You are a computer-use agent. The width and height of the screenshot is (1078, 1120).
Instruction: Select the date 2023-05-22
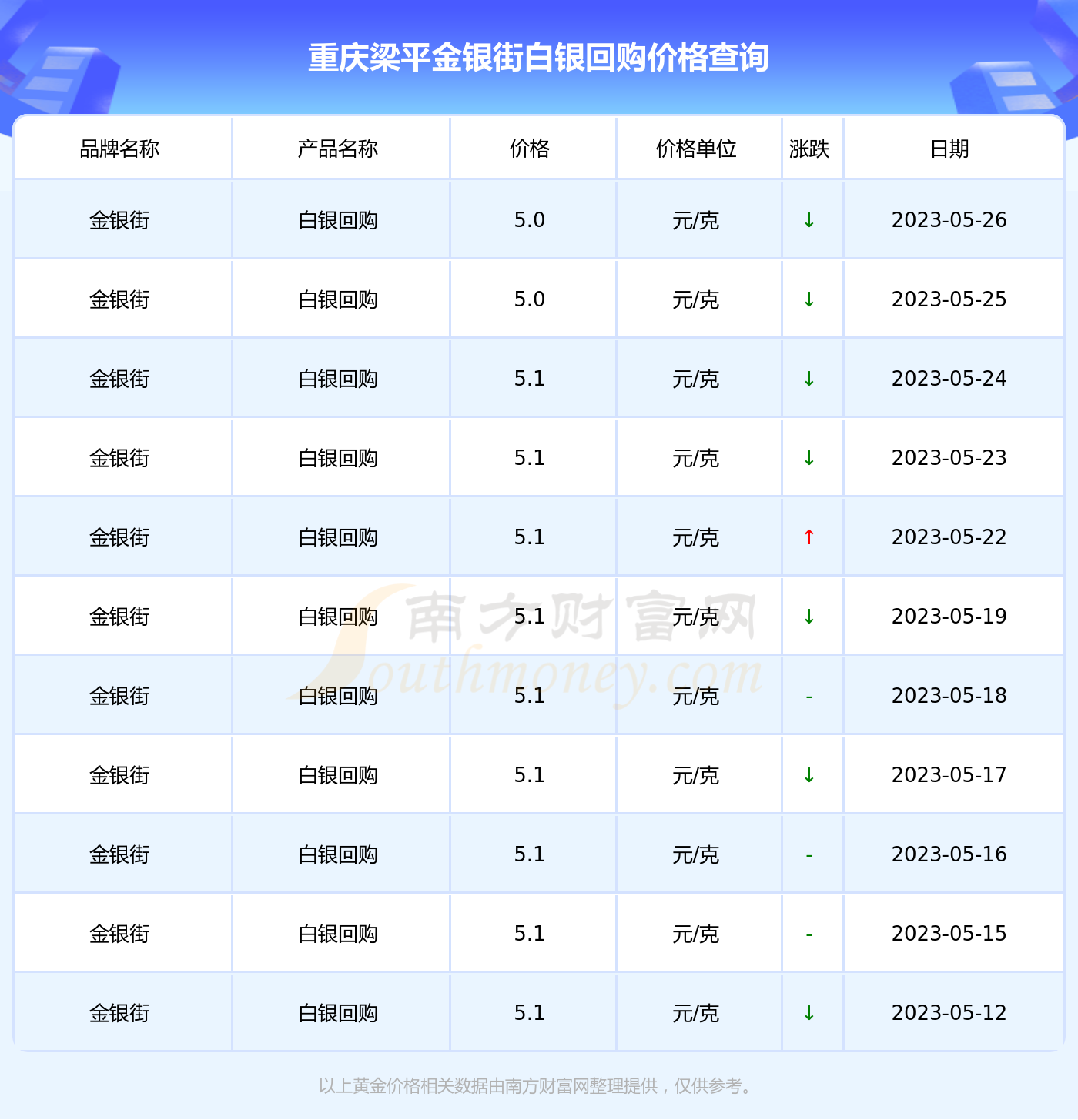949,537
